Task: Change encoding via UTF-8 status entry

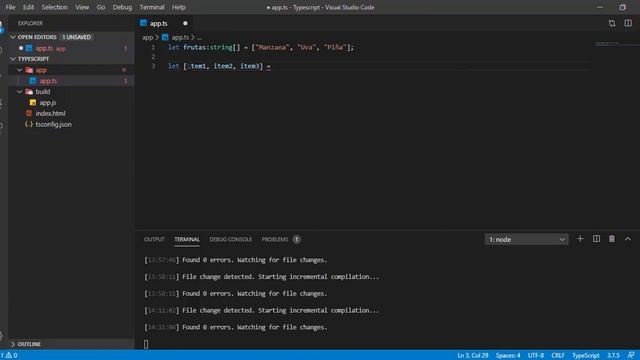Action: pos(536,356)
